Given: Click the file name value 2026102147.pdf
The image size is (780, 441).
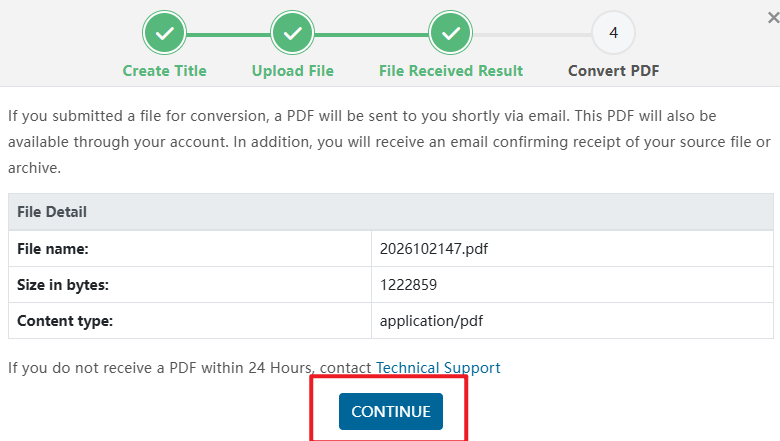Looking at the screenshot, I should (x=434, y=249).
